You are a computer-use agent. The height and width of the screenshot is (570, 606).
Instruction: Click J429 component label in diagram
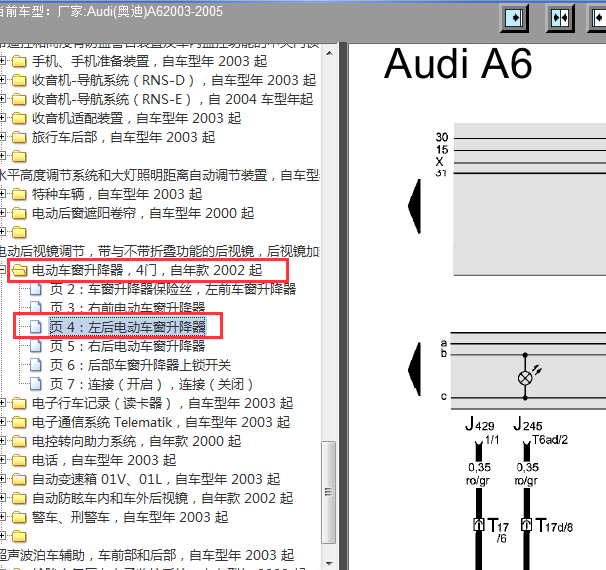pos(480,424)
